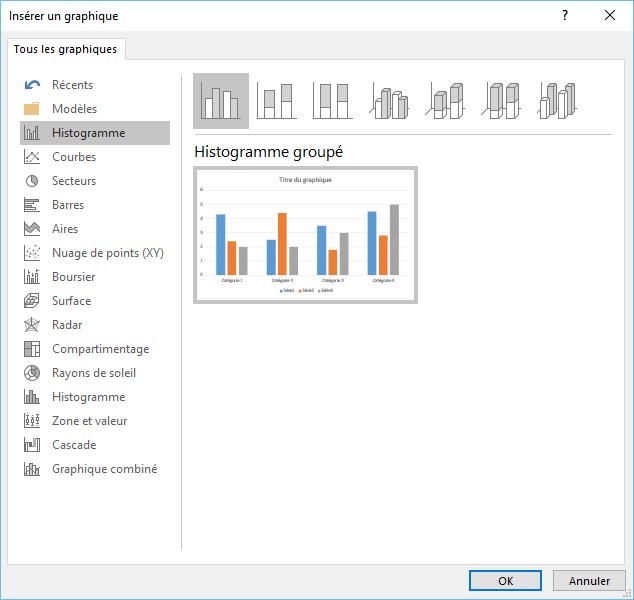This screenshot has width=634, height=600.
Task: Select Graphique combiné chart type
Action: (x=104, y=469)
